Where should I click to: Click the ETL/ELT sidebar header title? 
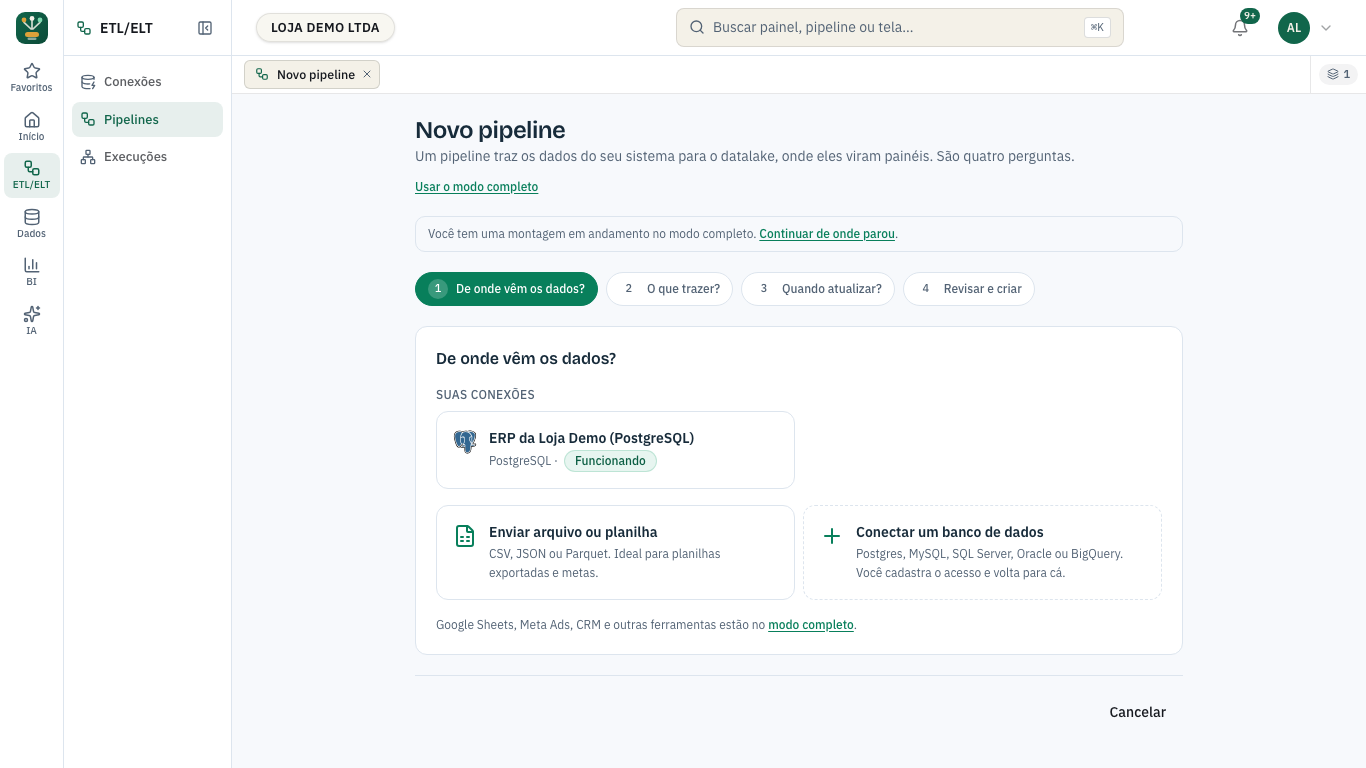[126, 28]
